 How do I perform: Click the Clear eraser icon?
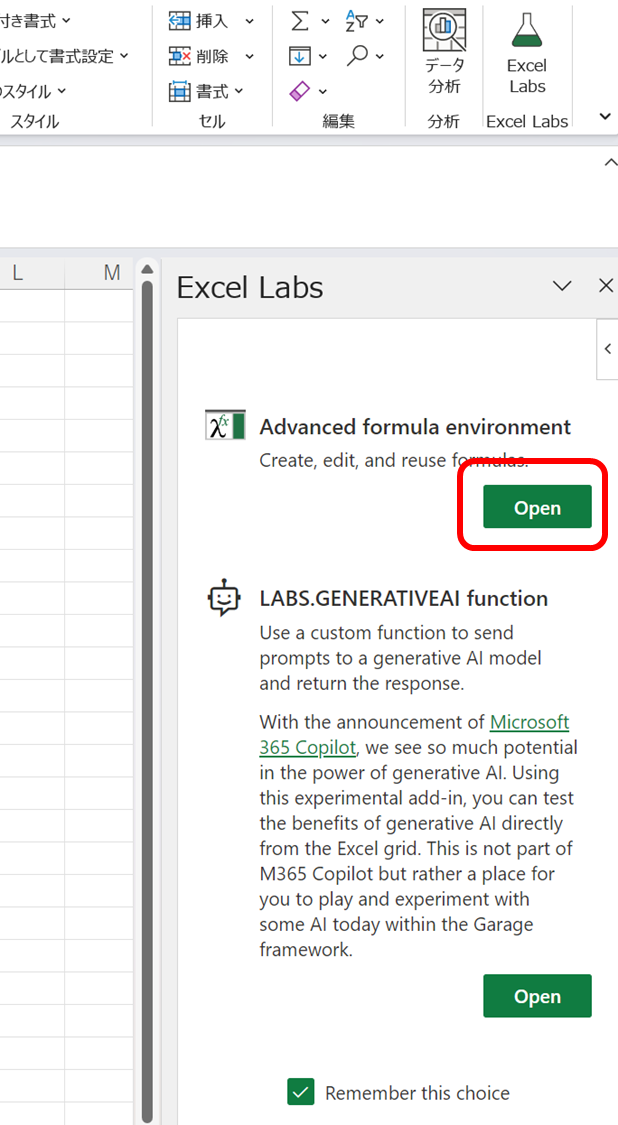[x=299, y=90]
